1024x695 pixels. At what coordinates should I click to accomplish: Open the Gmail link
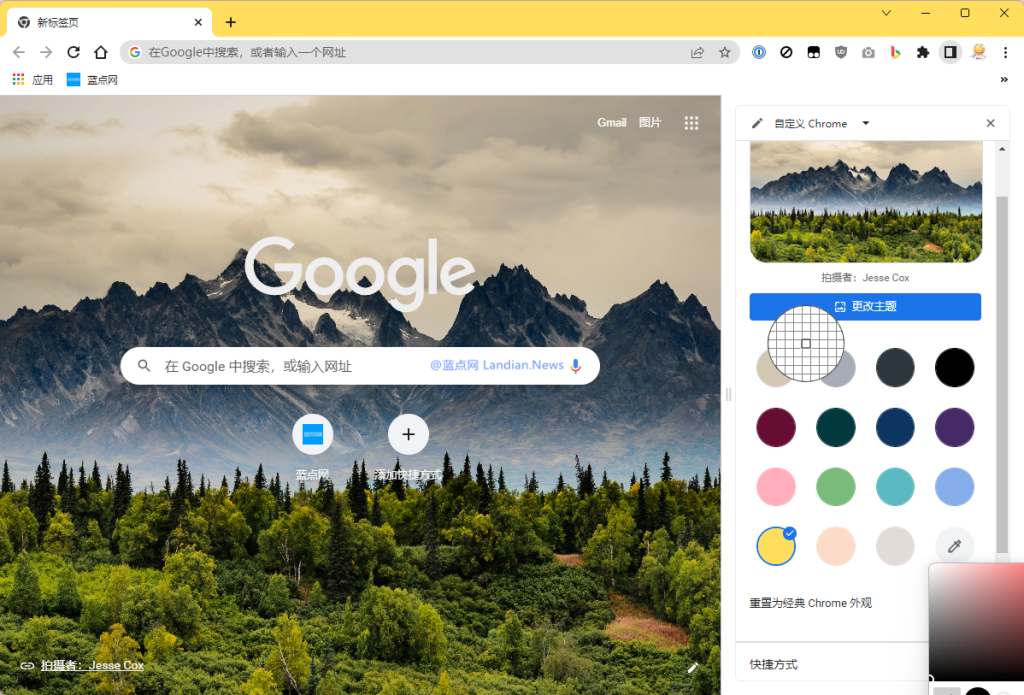612,122
